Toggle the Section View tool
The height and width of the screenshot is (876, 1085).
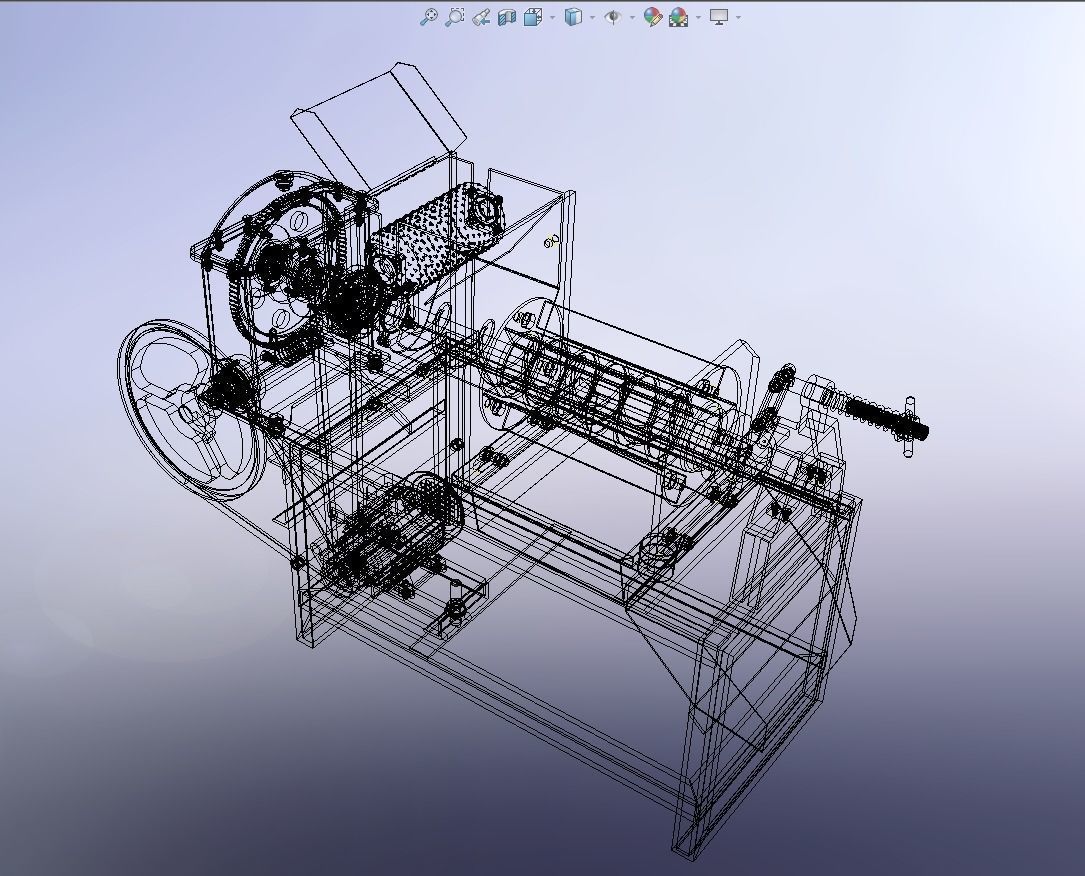tap(507, 17)
